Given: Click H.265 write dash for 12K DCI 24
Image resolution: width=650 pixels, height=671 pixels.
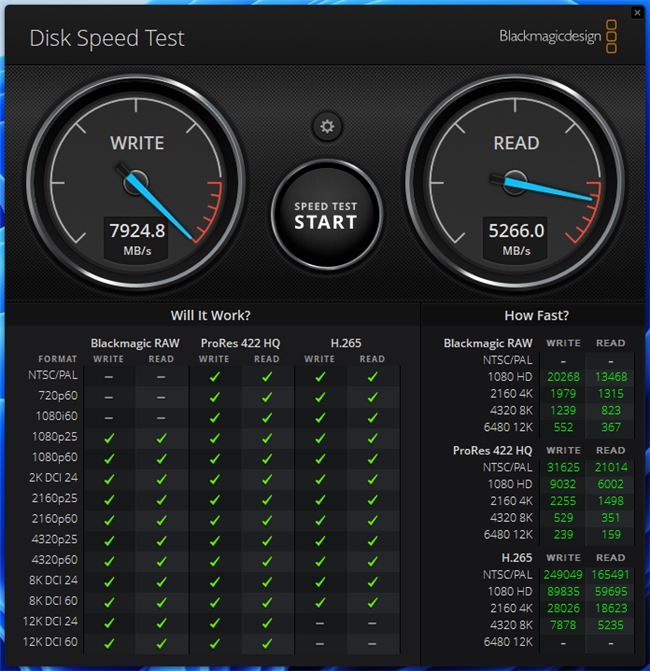Looking at the screenshot, I should 320,623.
